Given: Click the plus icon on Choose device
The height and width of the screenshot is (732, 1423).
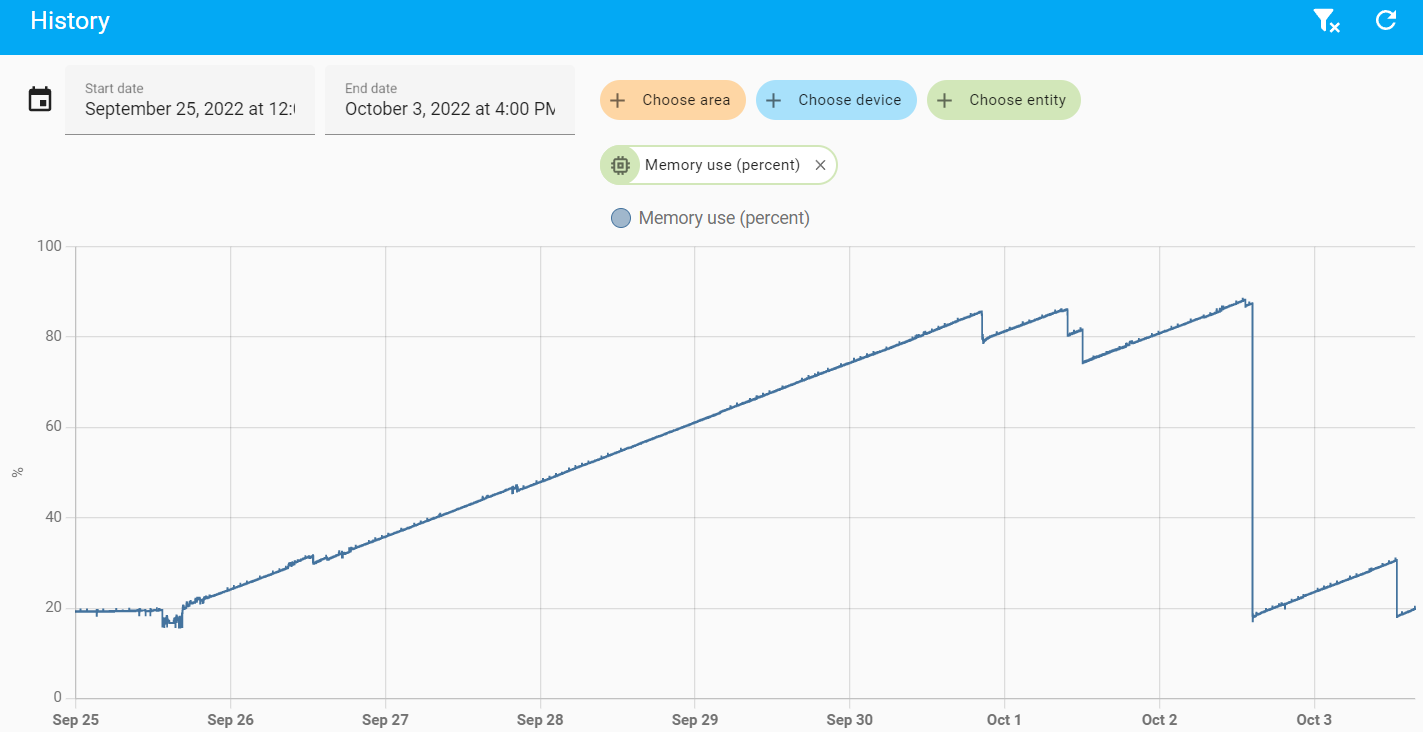Looking at the screenshot, I should pos(772,99).
